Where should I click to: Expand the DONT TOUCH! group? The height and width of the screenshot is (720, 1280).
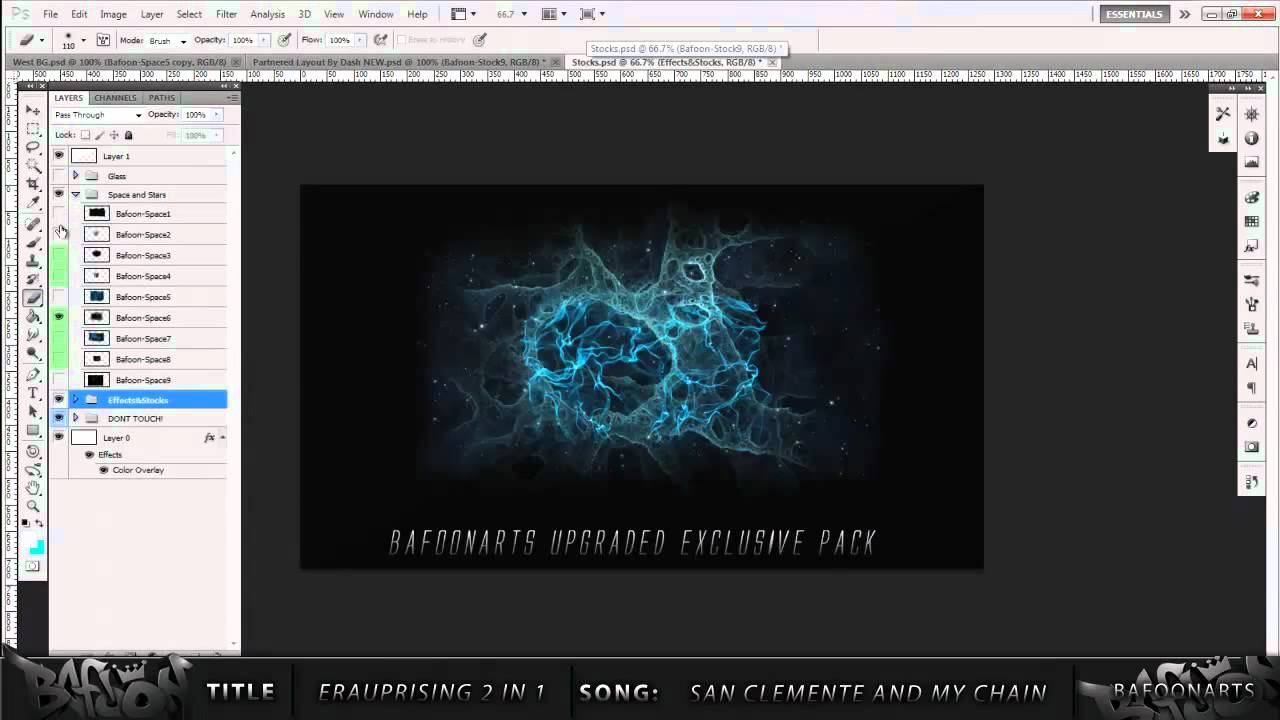[76, 418]
